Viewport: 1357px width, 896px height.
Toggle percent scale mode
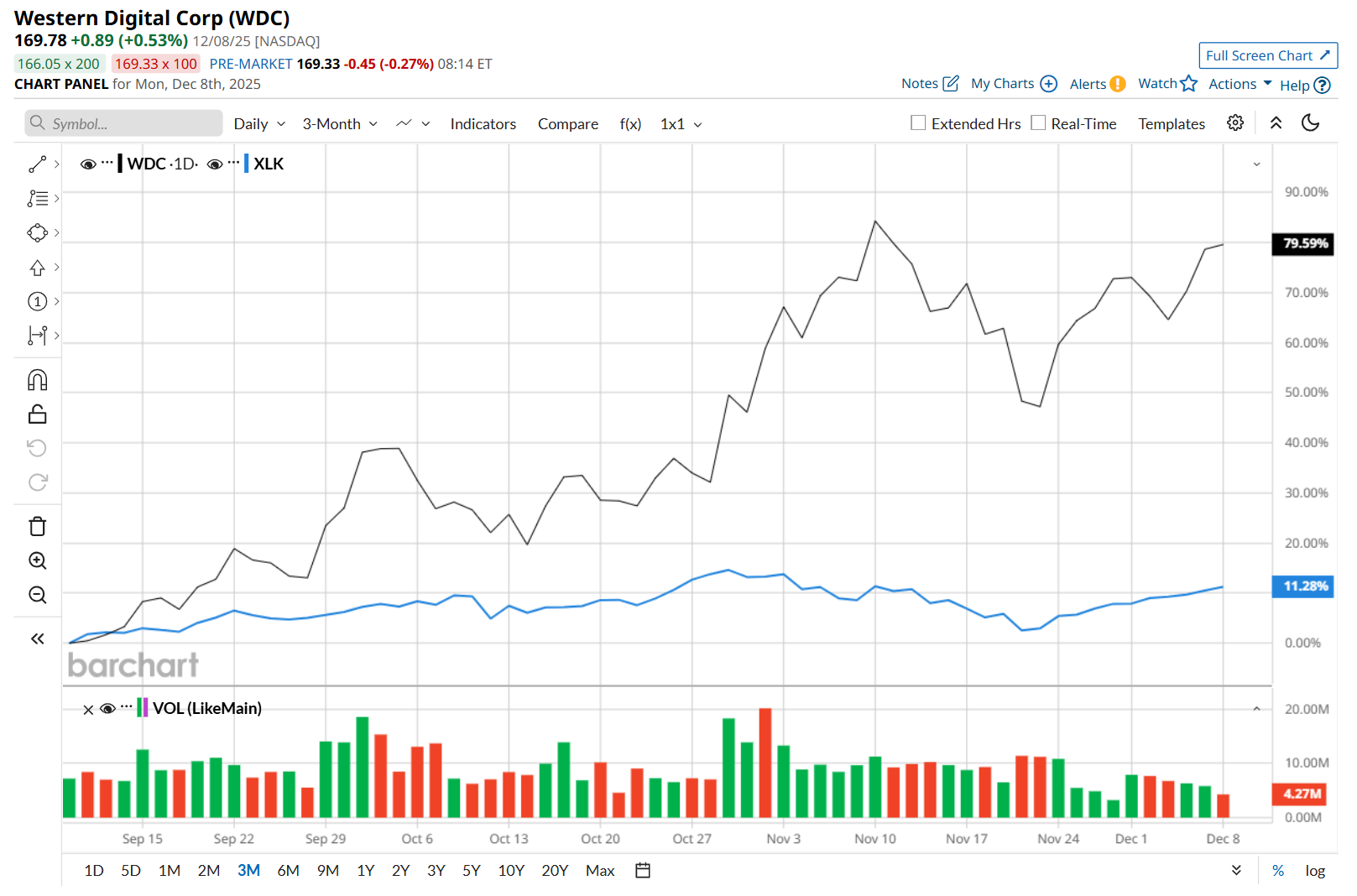pos(1278,871)
